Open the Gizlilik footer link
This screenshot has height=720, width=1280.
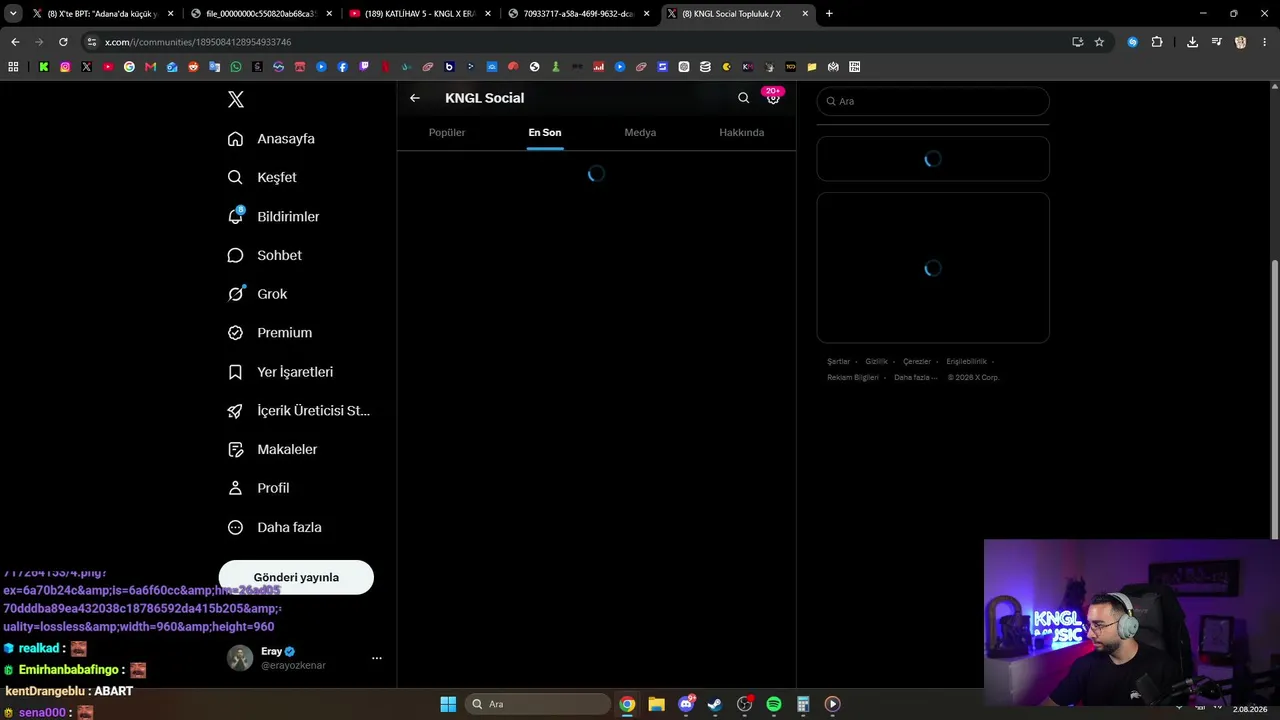[877, 362]
